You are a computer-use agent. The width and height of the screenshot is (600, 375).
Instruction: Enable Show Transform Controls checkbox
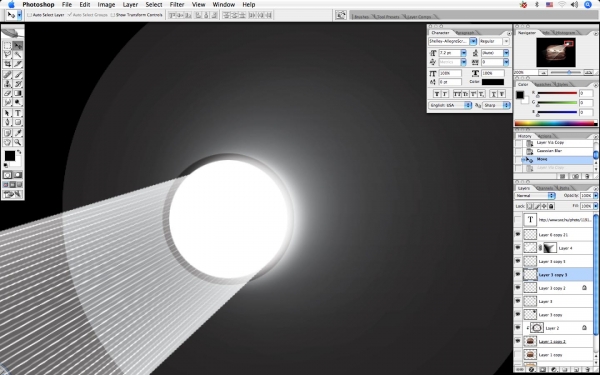112,15
